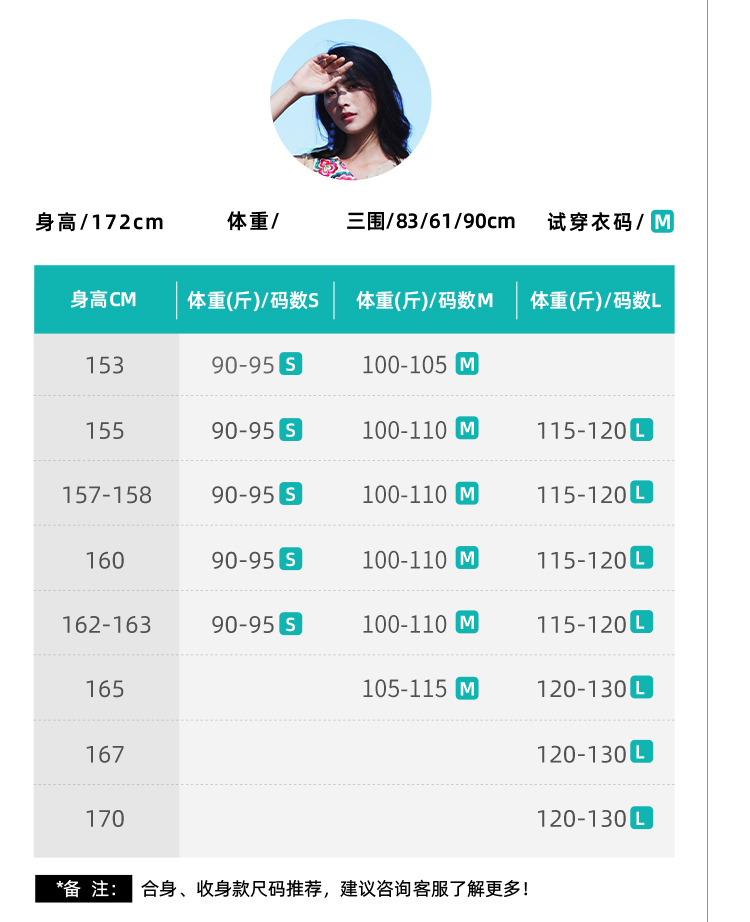The image size is (750, 922).
Task: Select the 体重(斤)/码数M column header
Action: (x=425, y=300)
